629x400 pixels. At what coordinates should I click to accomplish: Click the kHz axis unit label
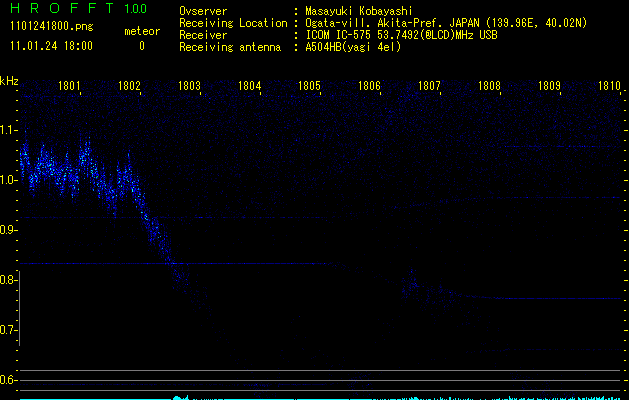pos(9,81)
